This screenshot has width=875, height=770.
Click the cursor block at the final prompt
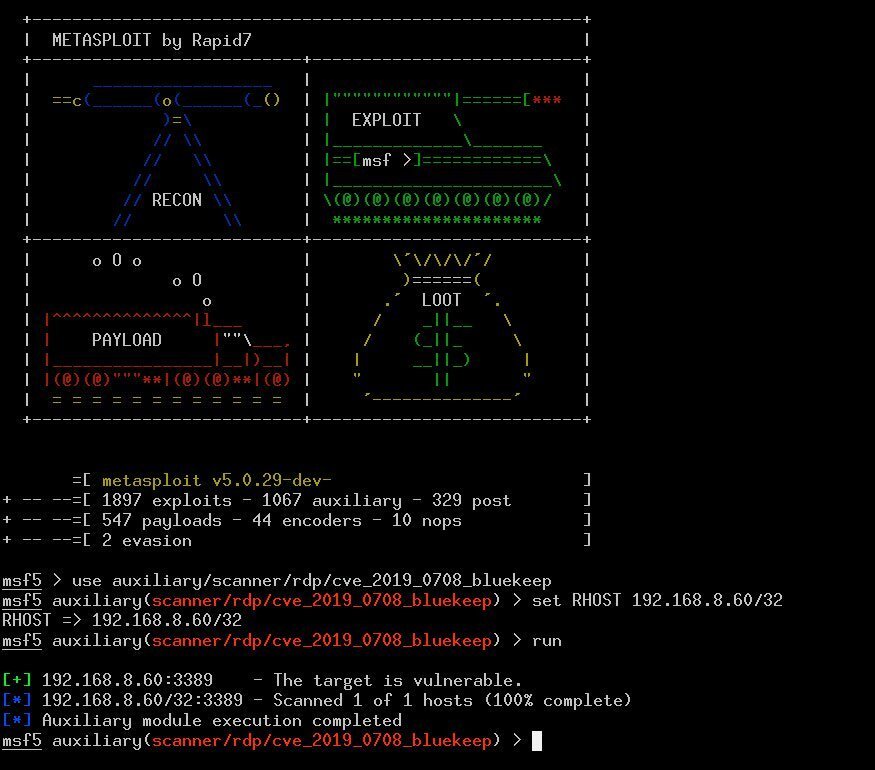537,740
